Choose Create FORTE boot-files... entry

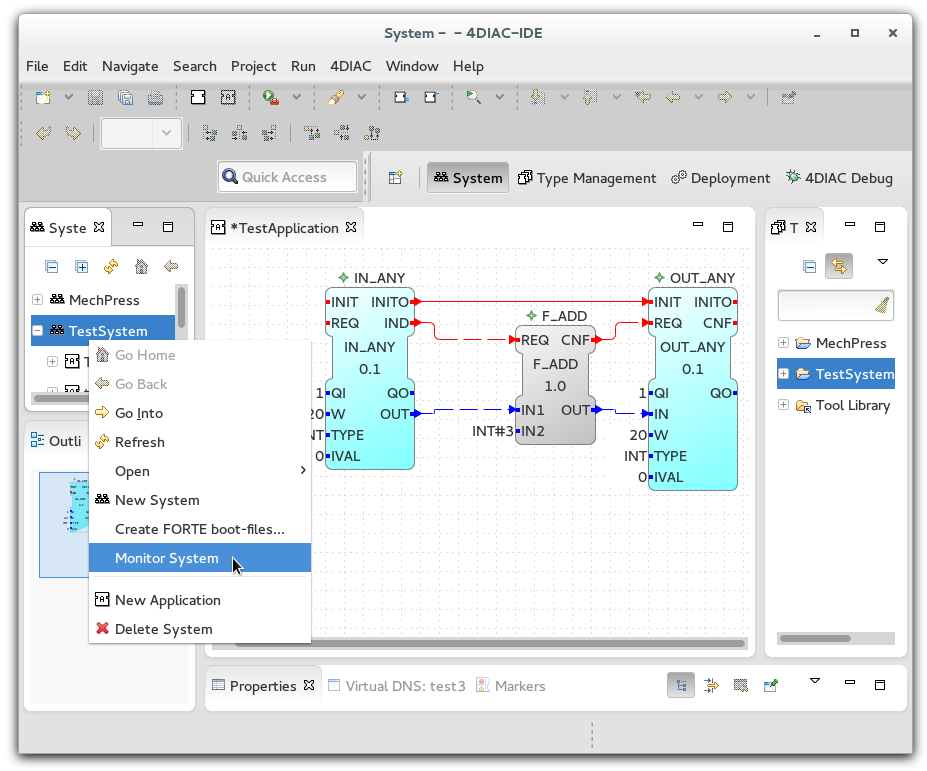pos(199,529)
